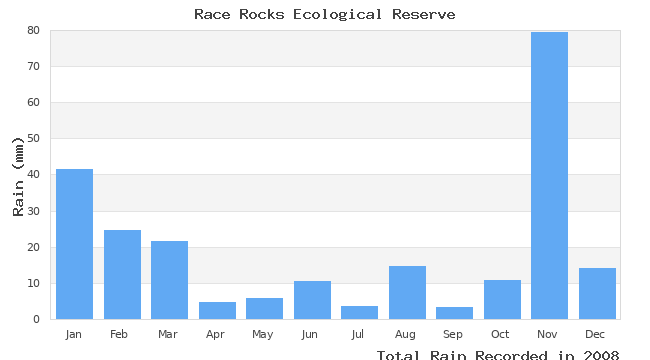
Task: Click the 'Apr' month label
Action: [215, 334]
